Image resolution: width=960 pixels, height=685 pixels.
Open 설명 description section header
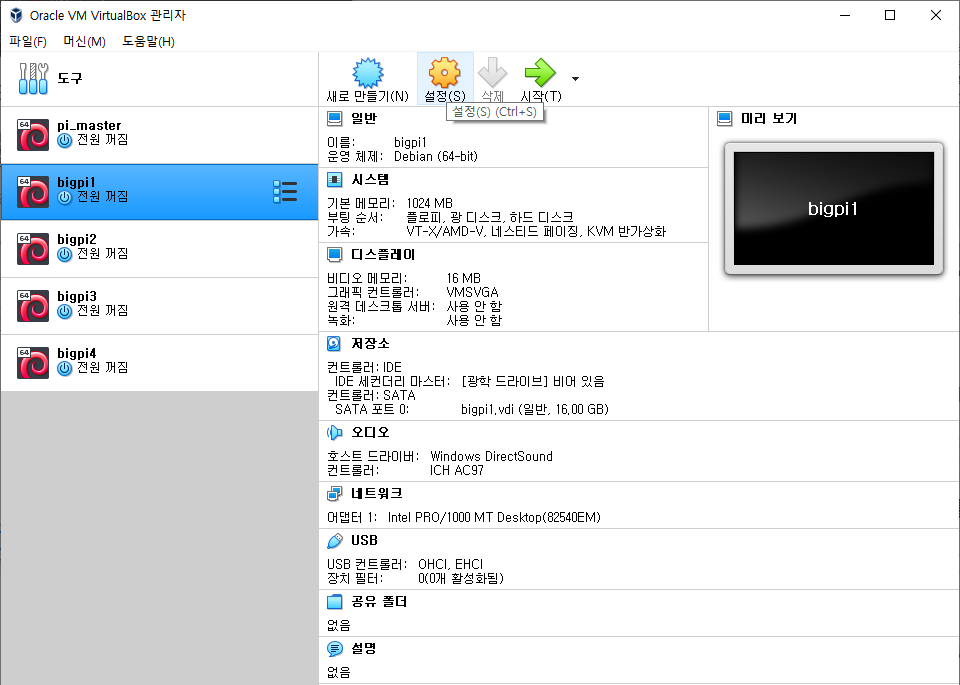click(x=364, y=648)
